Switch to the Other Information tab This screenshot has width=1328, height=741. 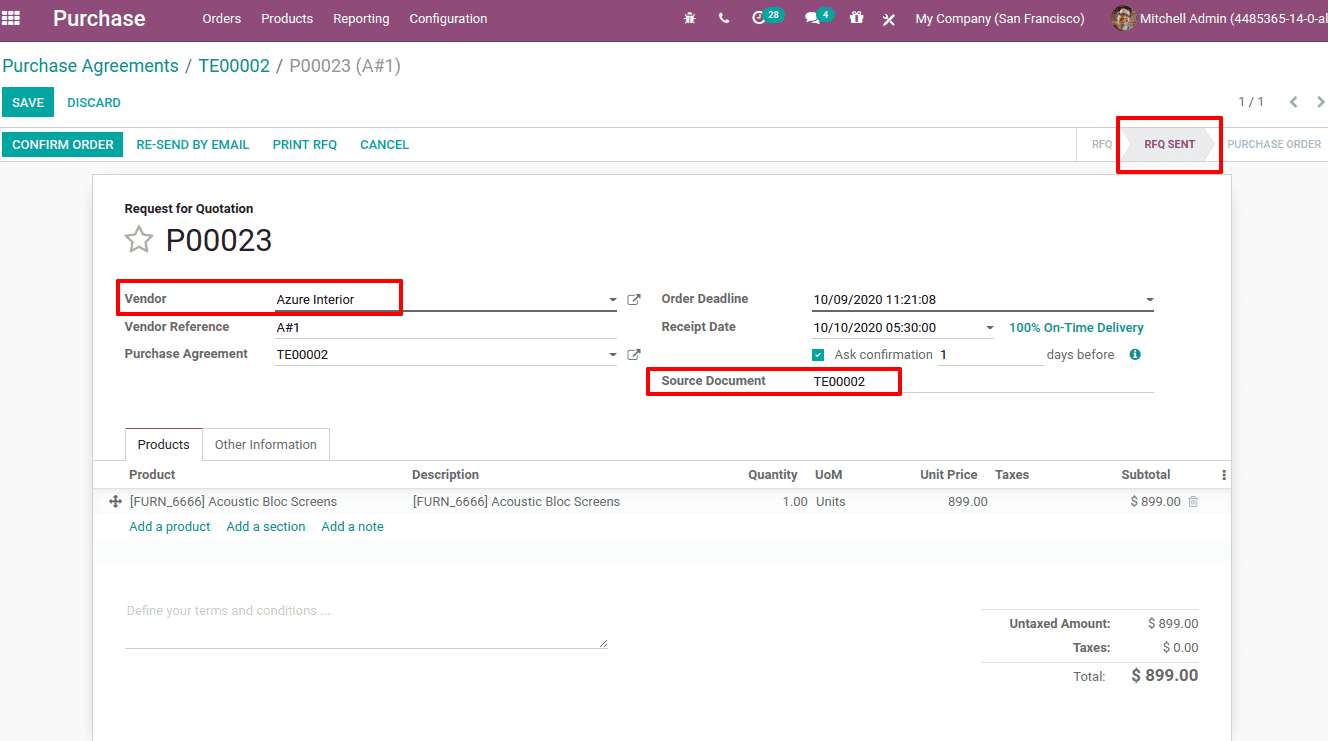pos(266,444)
